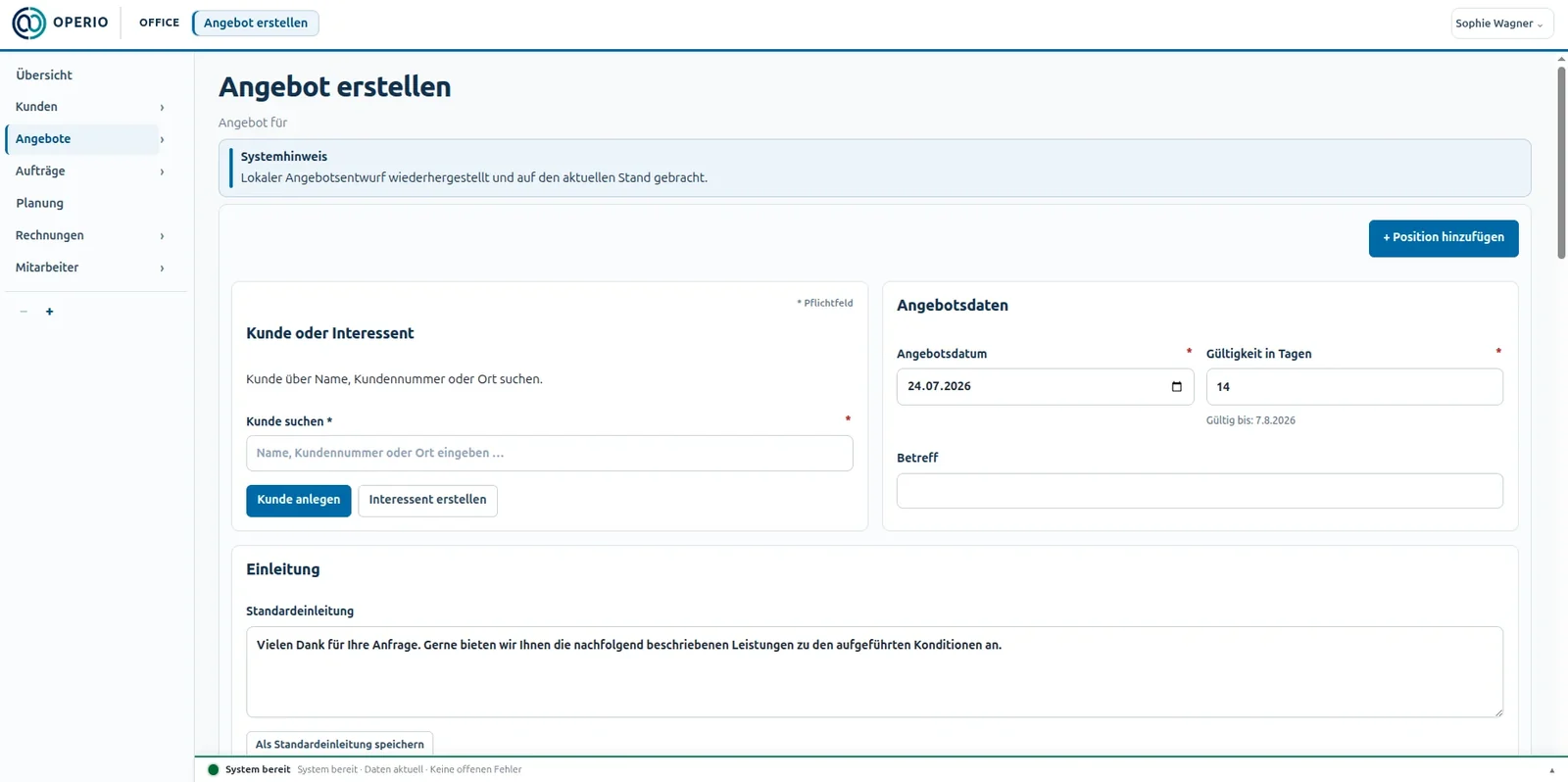Screen dimensions: 1568x782
Task: Open the calendar picker in Angebotsdatum
Action: [1176, 386]
